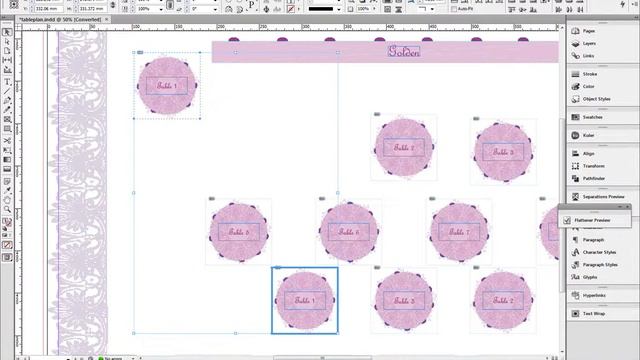Select the Hand tool
Viewport: 640px width, 360px height.
tap(7, 200)
